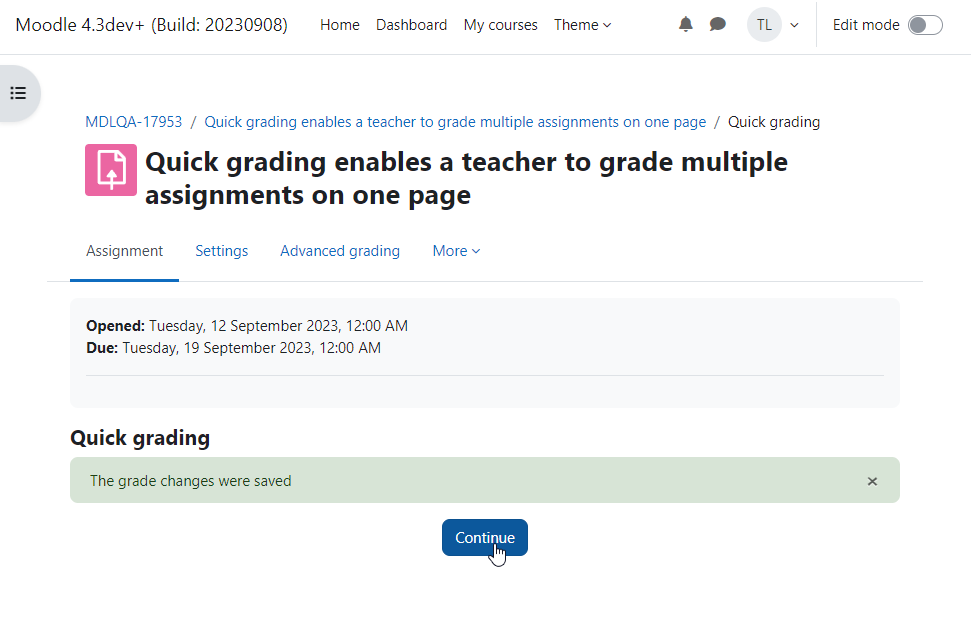Open the course index drawer
Viewport: 971px width, 627px height.
[19, 94]
